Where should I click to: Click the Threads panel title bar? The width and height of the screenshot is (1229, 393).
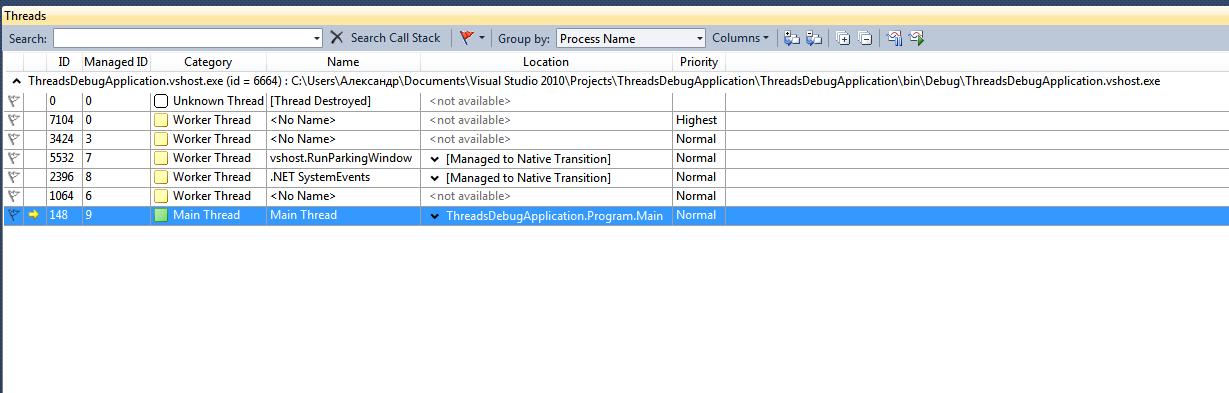(614, 16)
